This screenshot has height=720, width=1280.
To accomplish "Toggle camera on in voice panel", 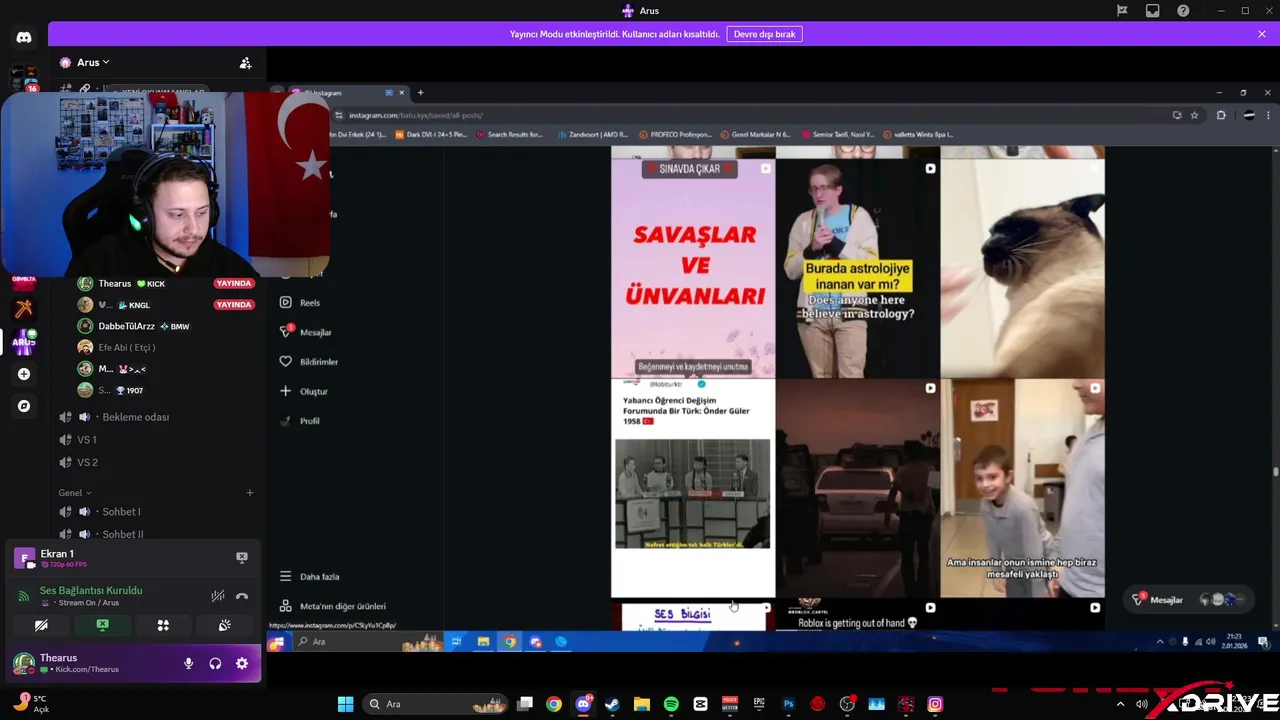I will (41, 626).
